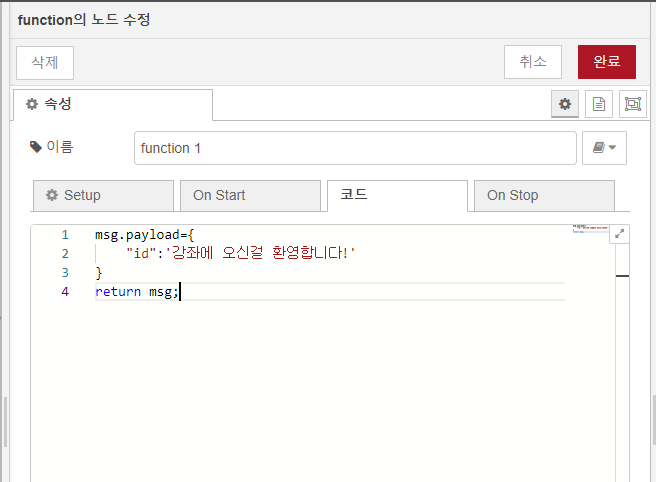
Task: Click the tag icon beside 이름 label
Action: [36, 147]
